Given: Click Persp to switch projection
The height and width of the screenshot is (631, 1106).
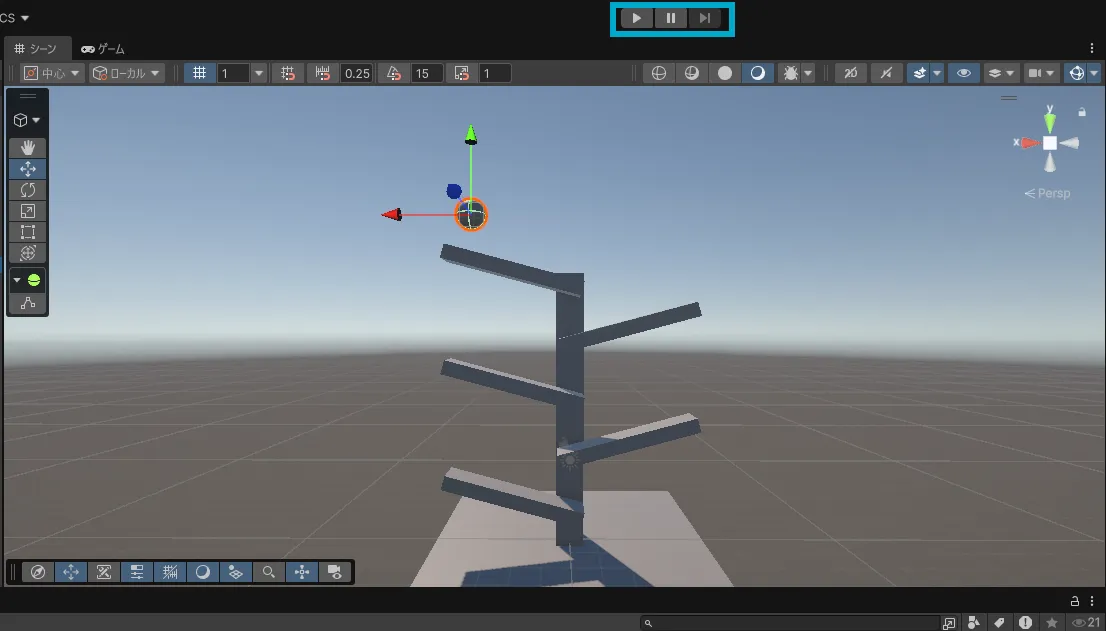Looking at the screenshot, I should pos(1047,193).
